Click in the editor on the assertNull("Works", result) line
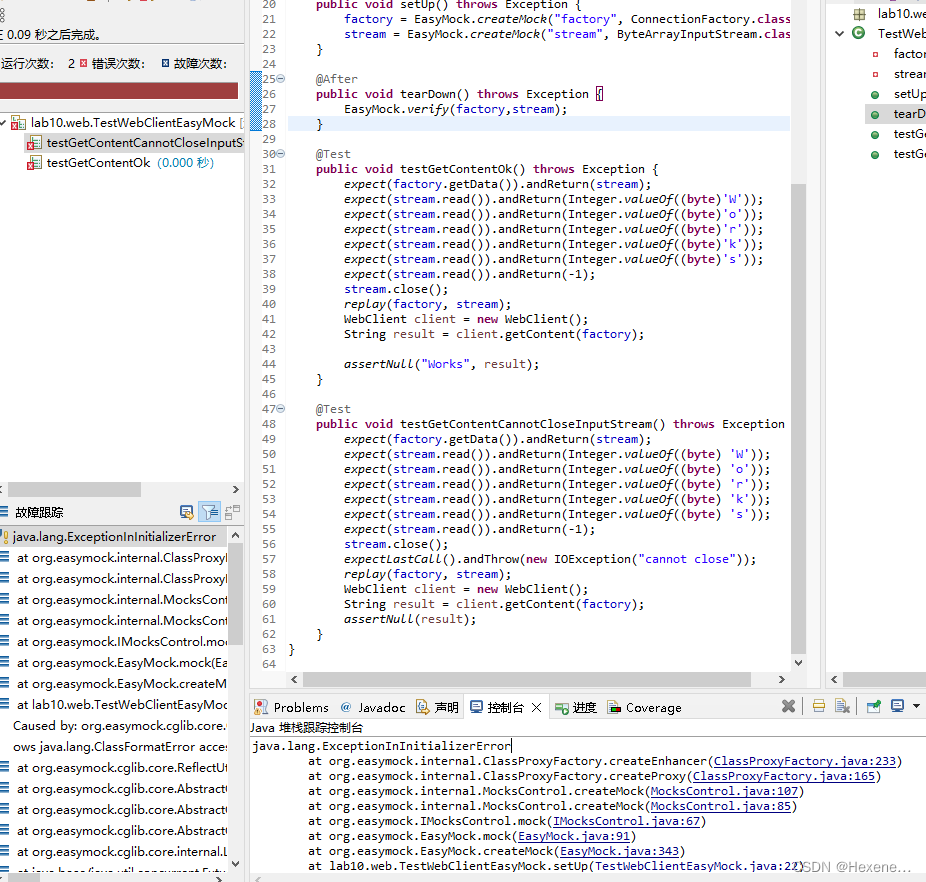 [441, 364]
